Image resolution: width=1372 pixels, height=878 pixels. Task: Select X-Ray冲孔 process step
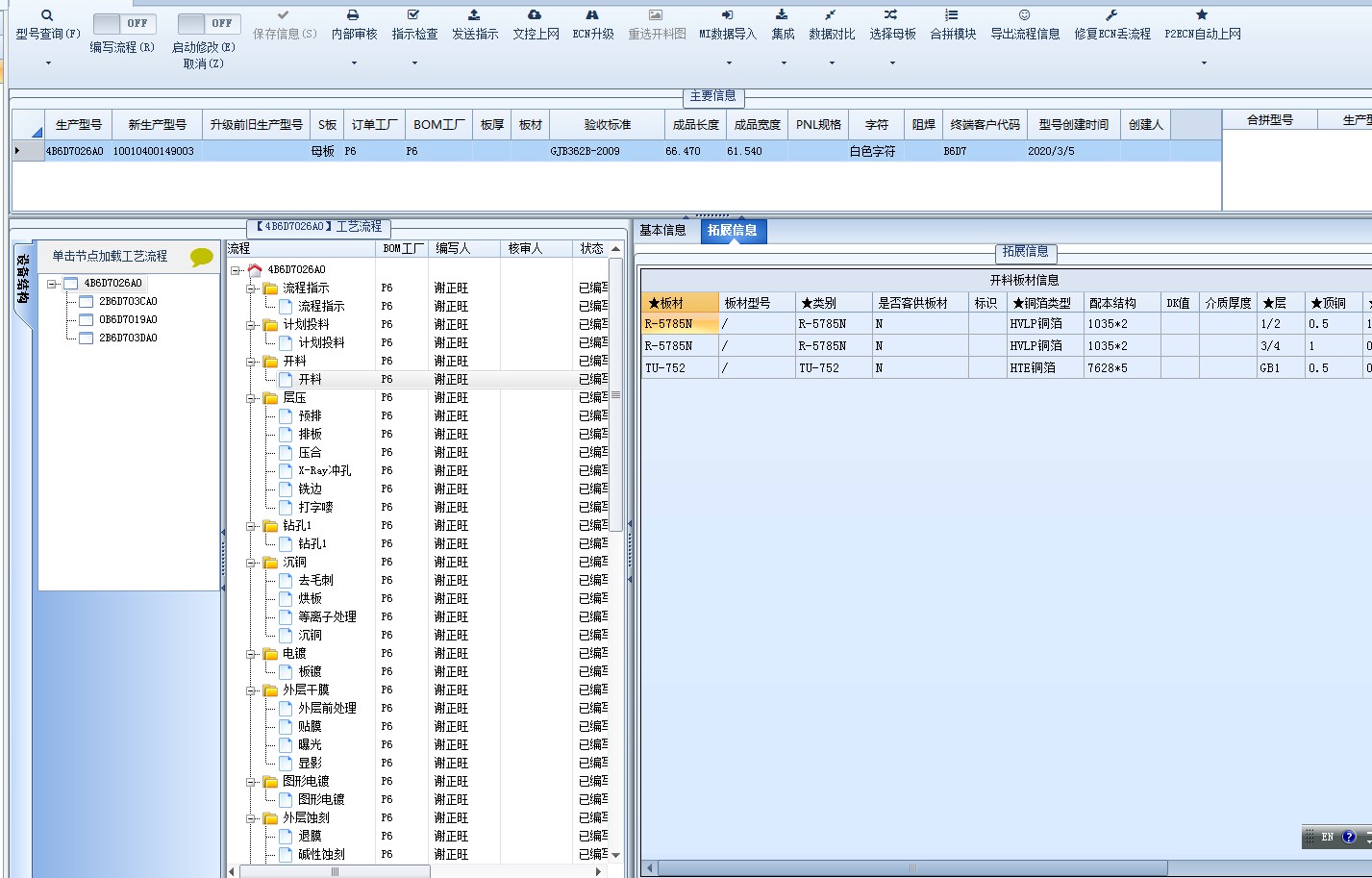point(324,470)
